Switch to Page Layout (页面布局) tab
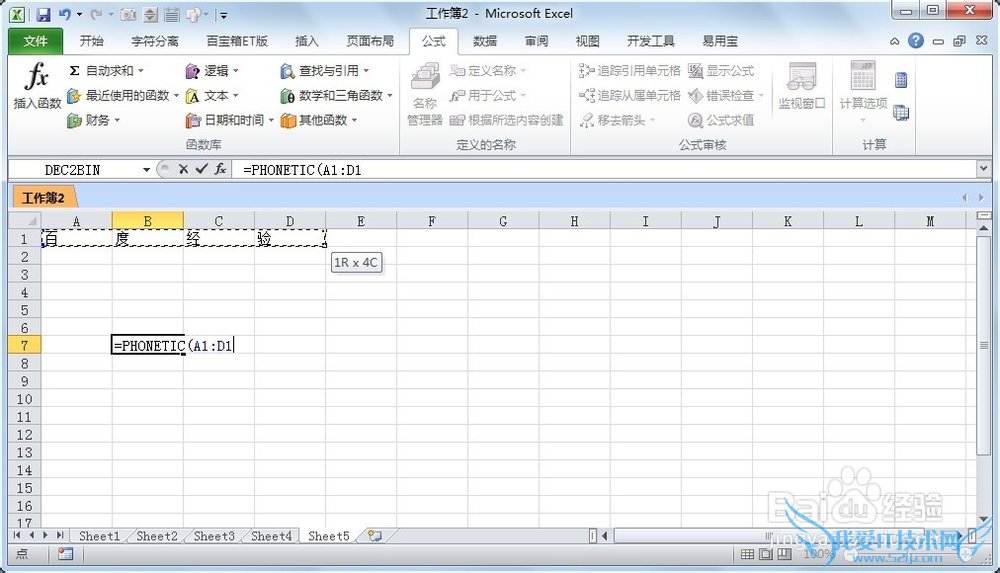 coord(370,41)
